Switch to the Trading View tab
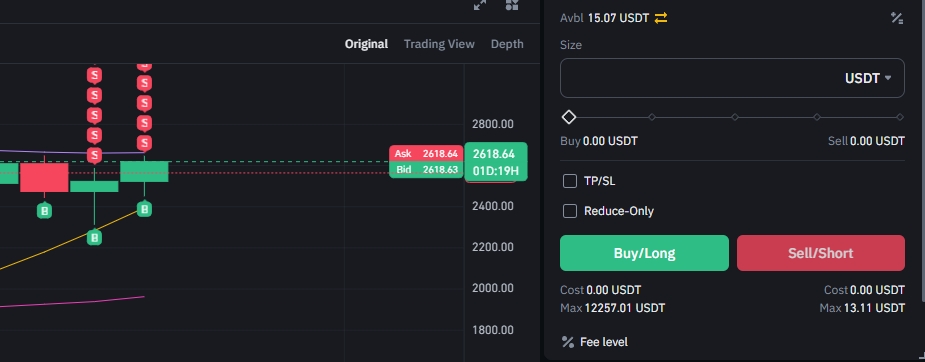 (x=439, y=44)
